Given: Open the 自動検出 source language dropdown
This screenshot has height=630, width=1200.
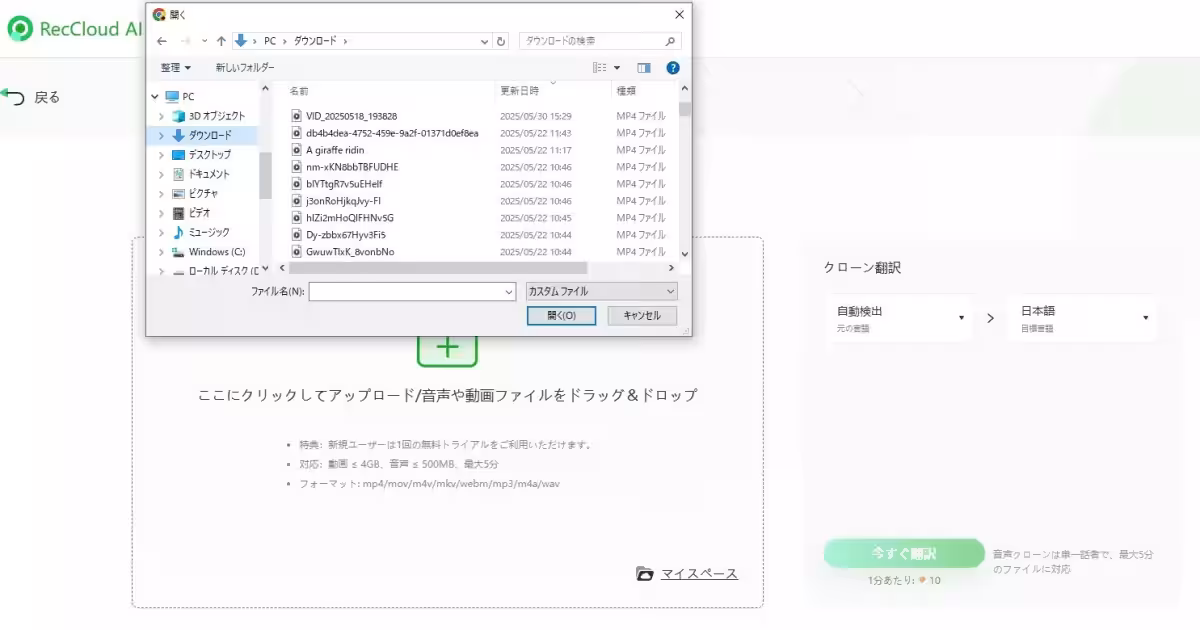Looking at the screenshot, I should [x=898, y=317].
